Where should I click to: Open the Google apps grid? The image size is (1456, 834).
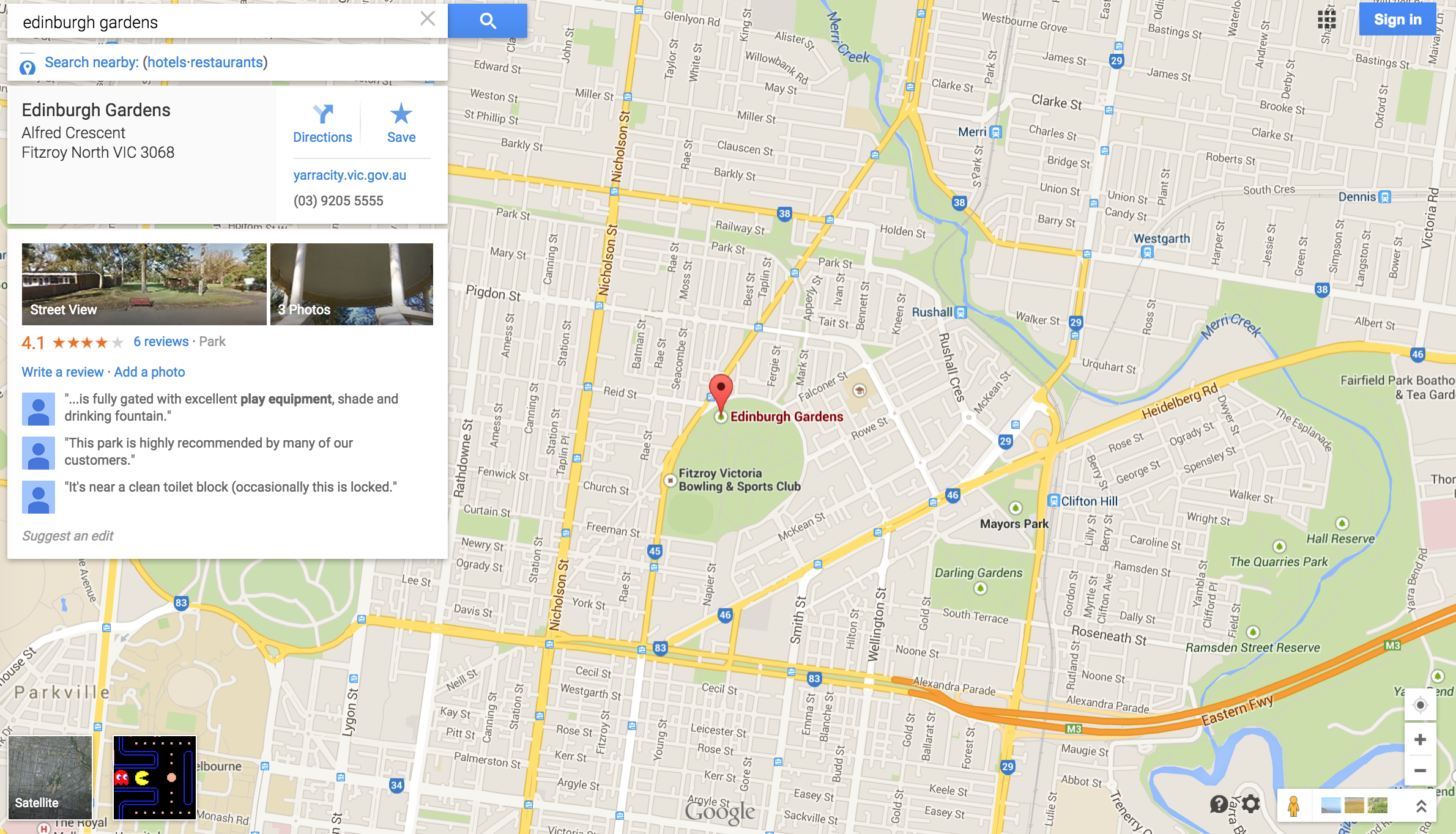[x=1326, y=20]
